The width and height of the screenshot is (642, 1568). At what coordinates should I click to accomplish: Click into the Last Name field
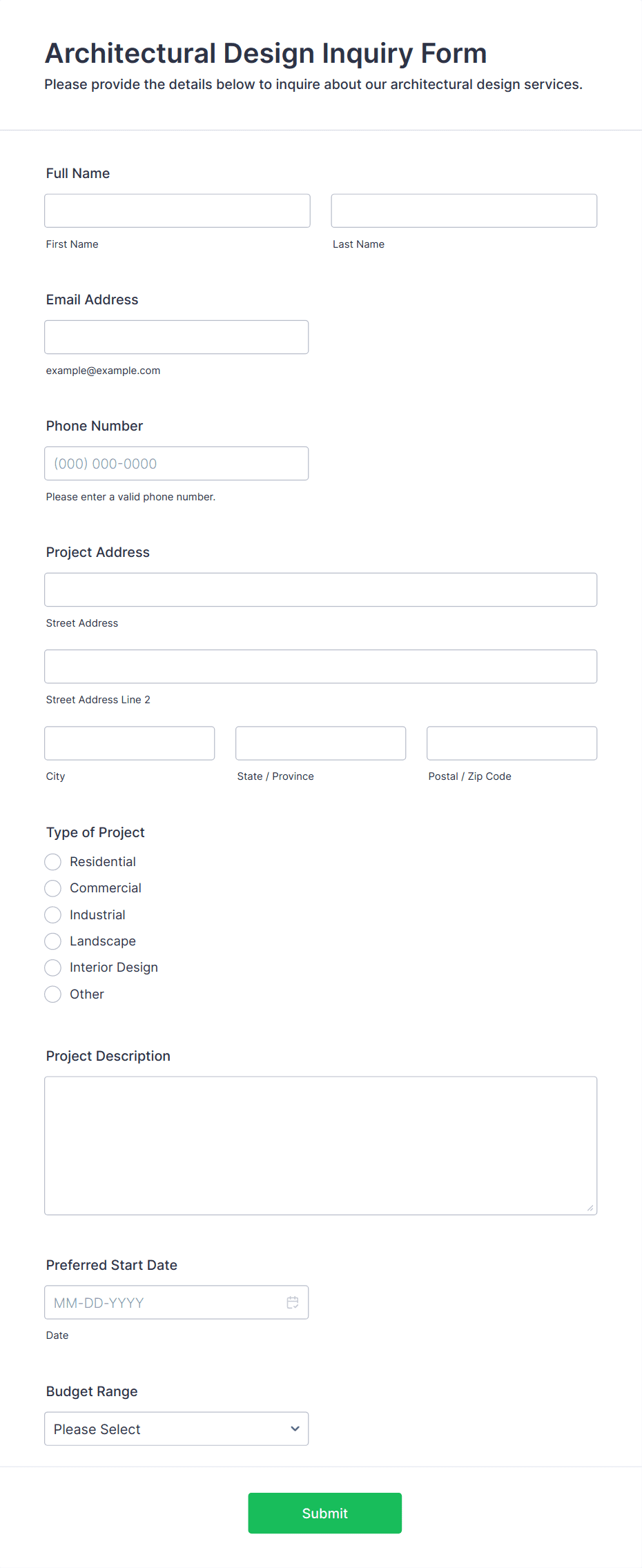[463, 210]
